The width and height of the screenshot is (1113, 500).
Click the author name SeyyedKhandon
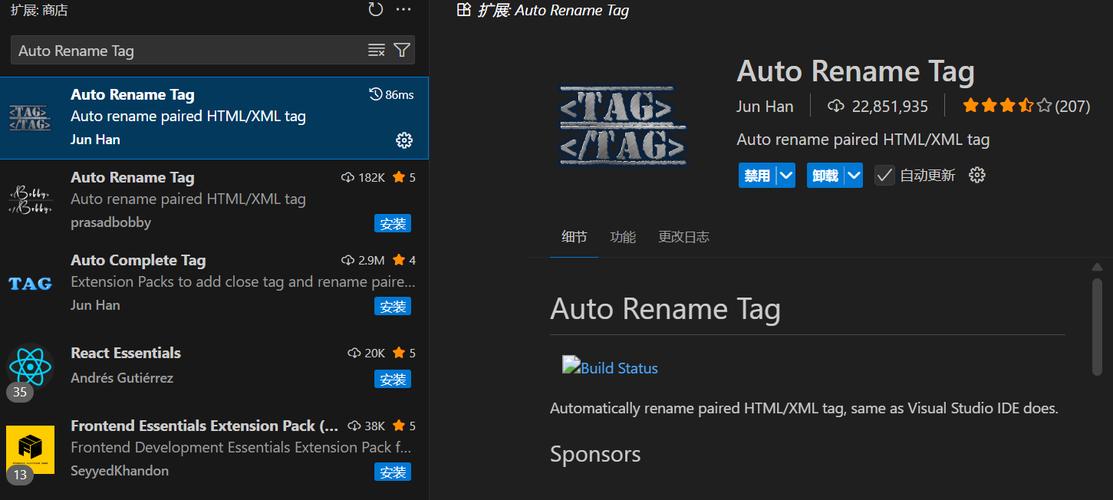click(119, 471)
